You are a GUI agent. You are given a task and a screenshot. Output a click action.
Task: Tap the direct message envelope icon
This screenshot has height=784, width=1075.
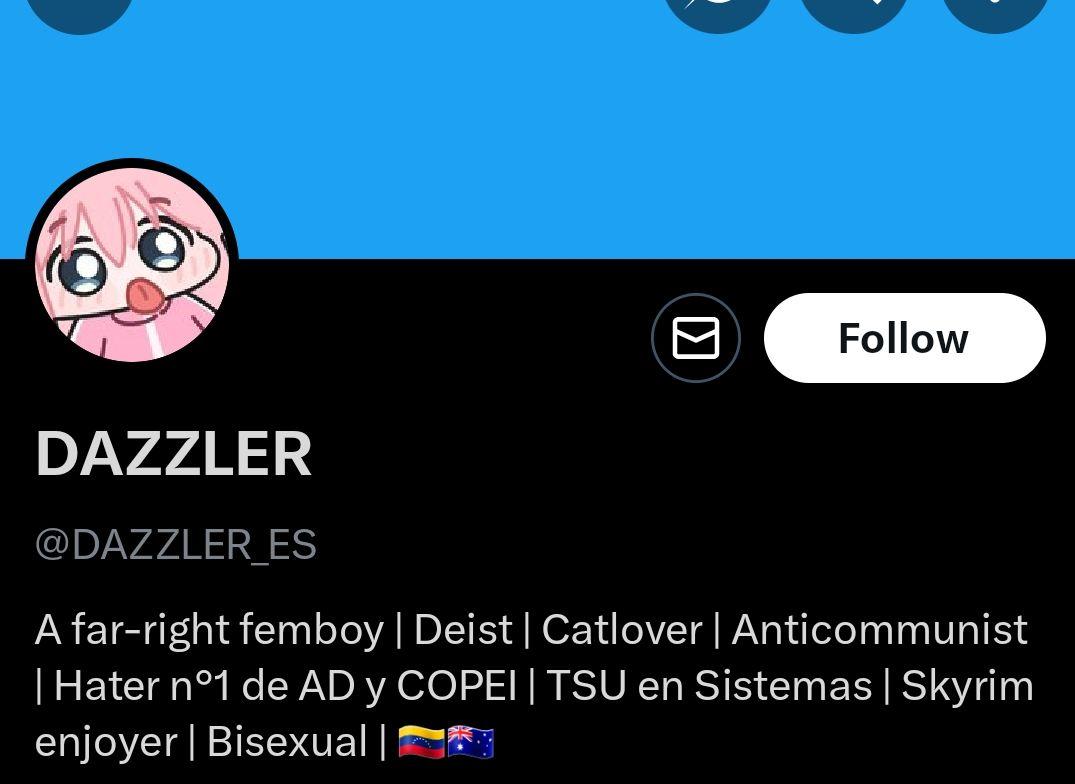(x=695, y=338)
